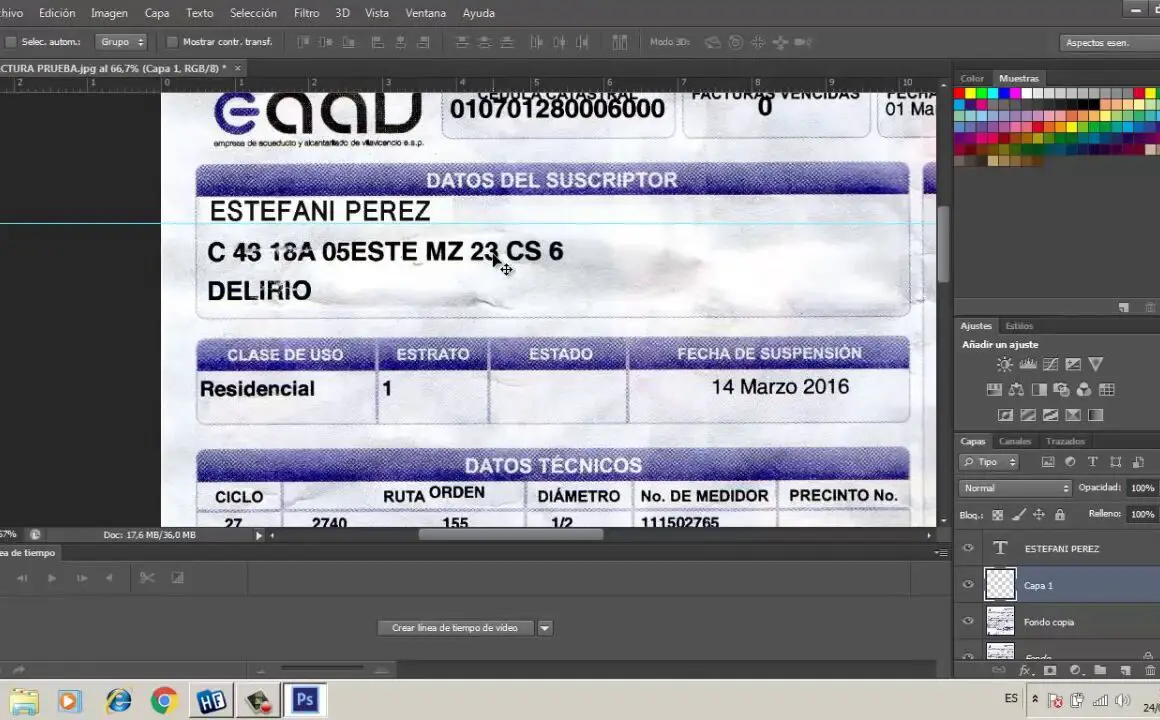Open the Ventana menu
1160x720 pixels.
[425, 13]
